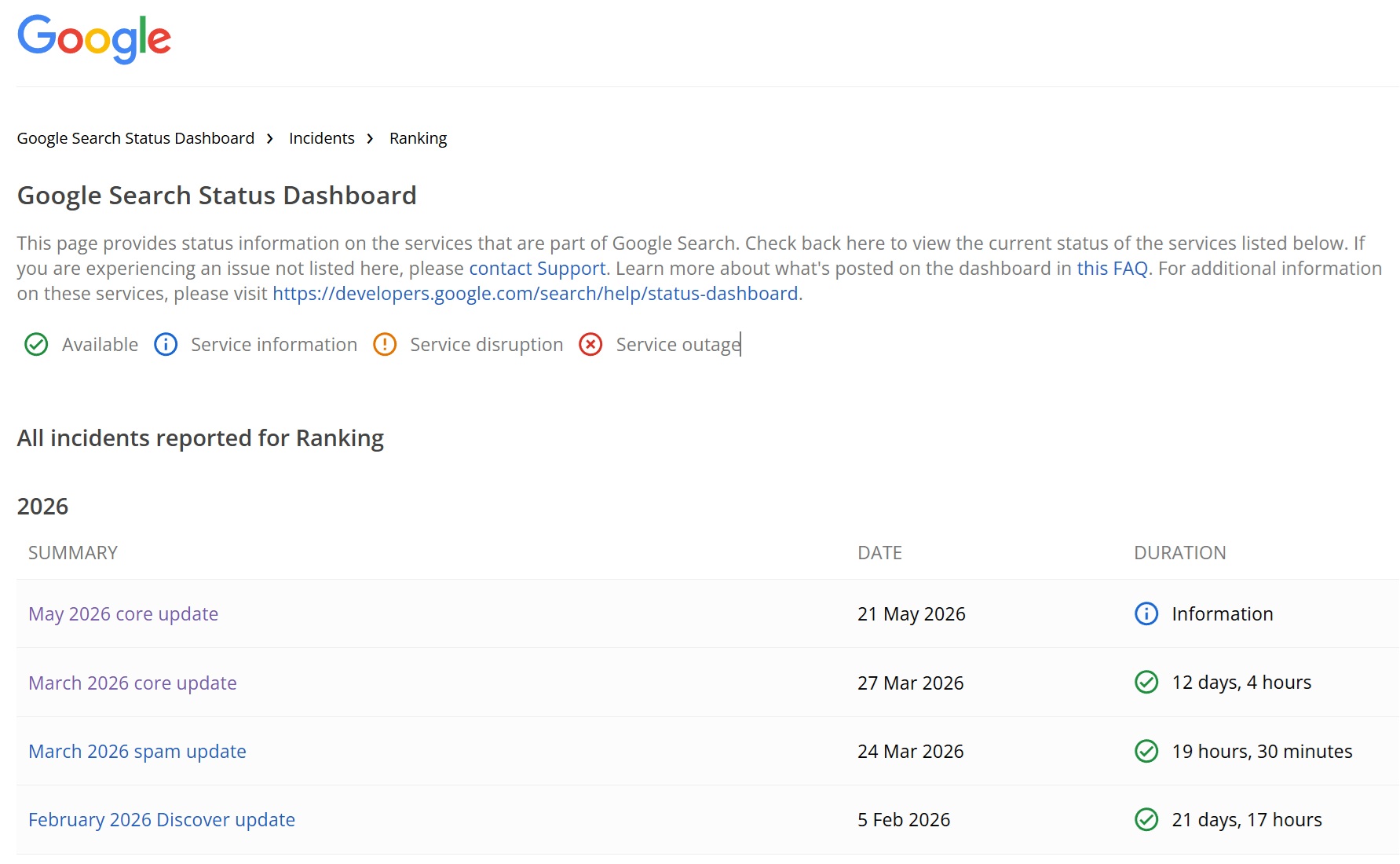Image resolution: width=1400 pixels, height=864 pixels.
Task: Click the Available legend label
Action: tap(100, 345)
